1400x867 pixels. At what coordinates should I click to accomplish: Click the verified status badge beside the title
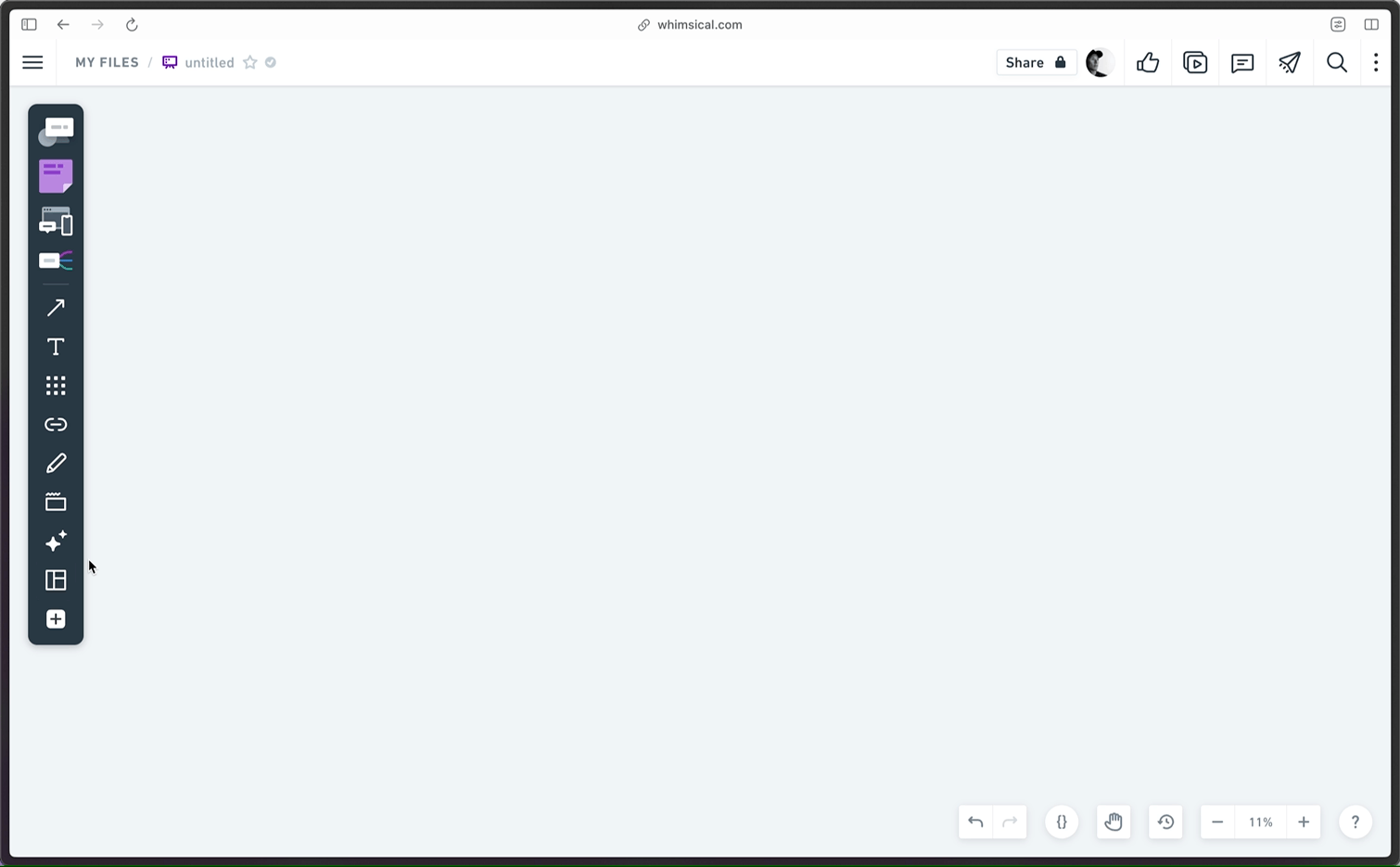[271, 62]
